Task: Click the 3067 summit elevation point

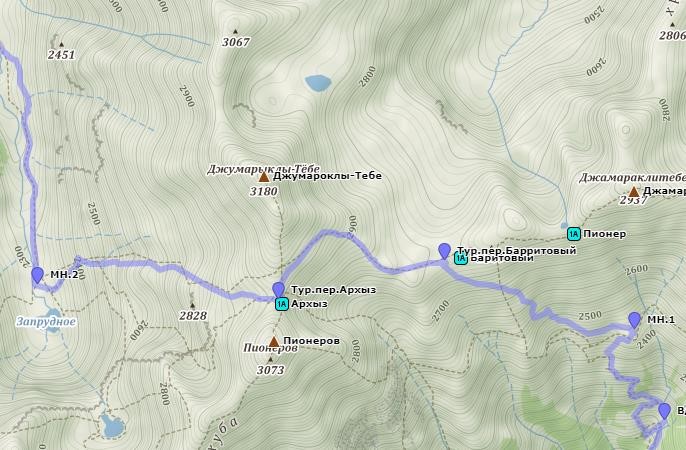Action: pos(235,31)
